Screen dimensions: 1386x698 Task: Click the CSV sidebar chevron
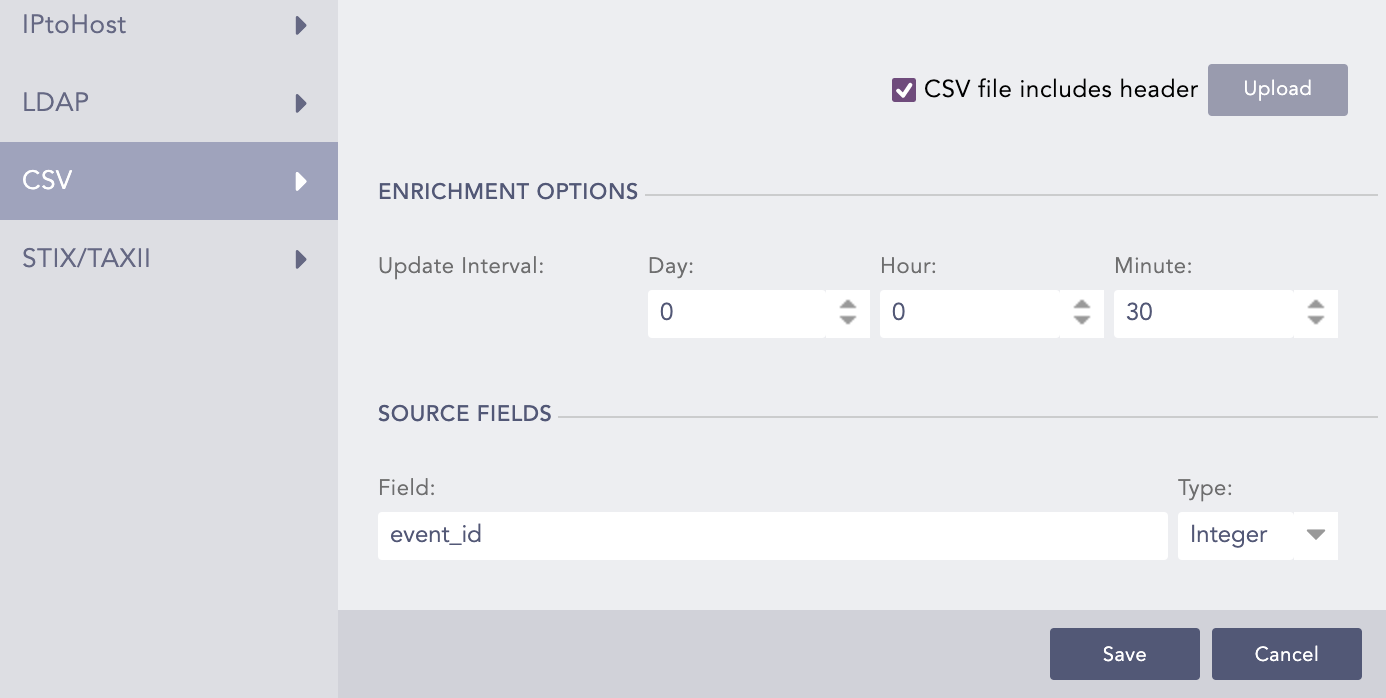pyautogui.click(x=301, y=180)
